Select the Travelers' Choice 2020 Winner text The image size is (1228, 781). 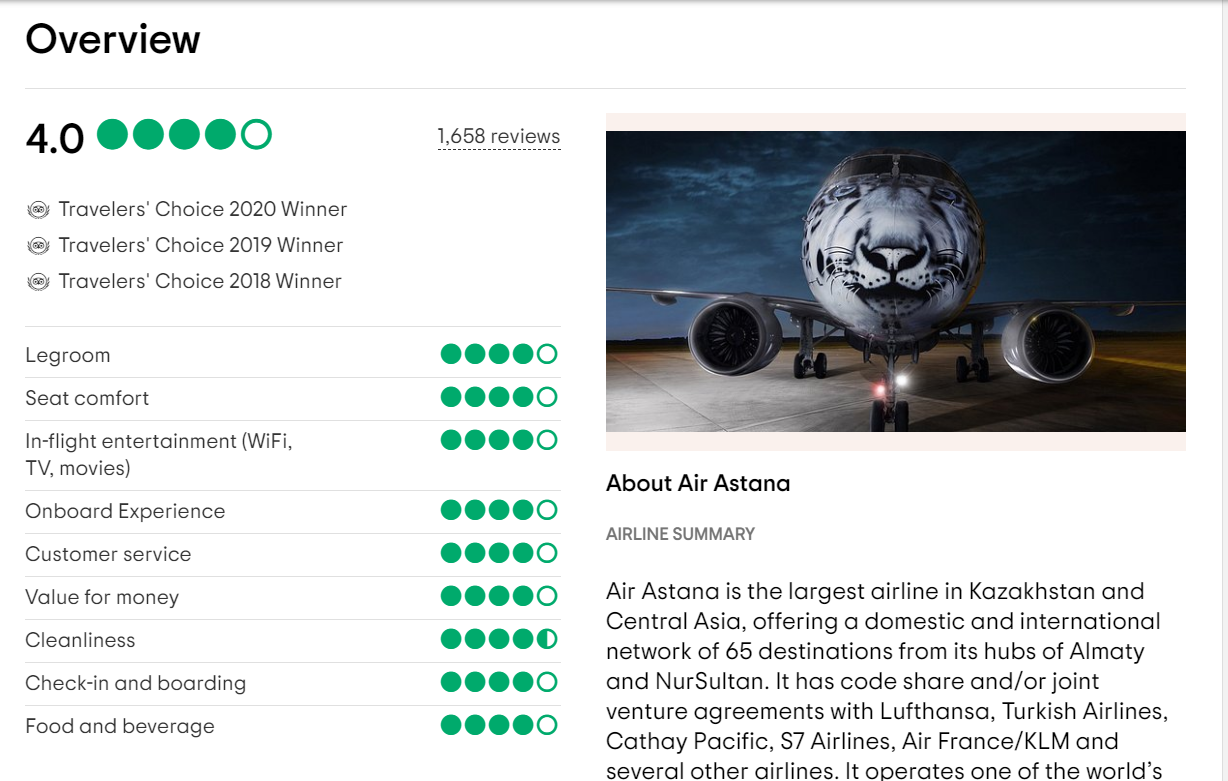click(203, 209)
